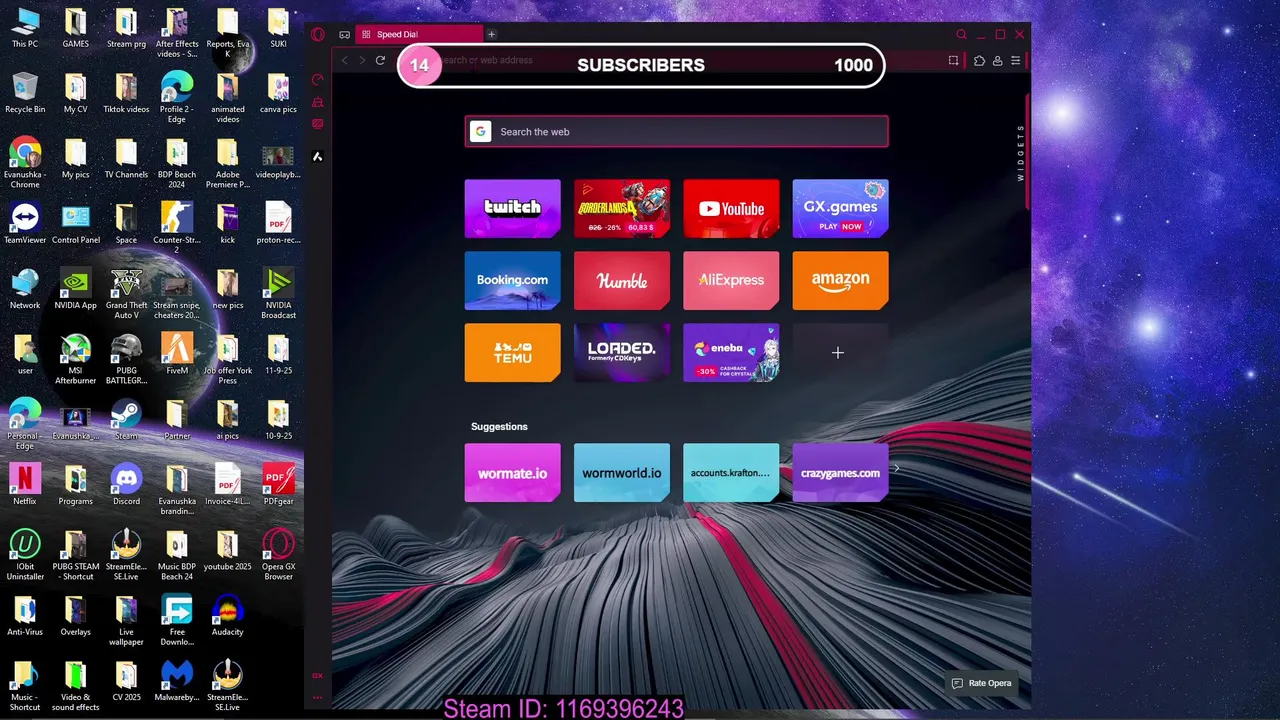The height and width of the screenshot is (720, 1280).
Task: Select Discord desktop shortcut
Action: tap(126, 485)
